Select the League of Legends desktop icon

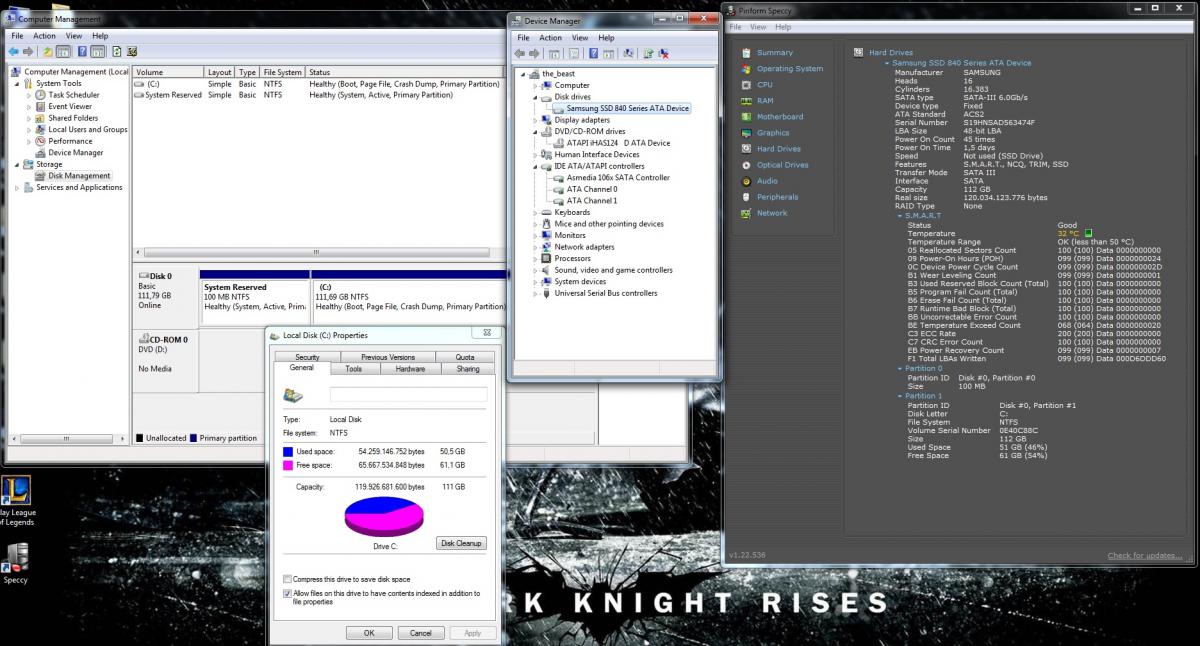[16, 490]
